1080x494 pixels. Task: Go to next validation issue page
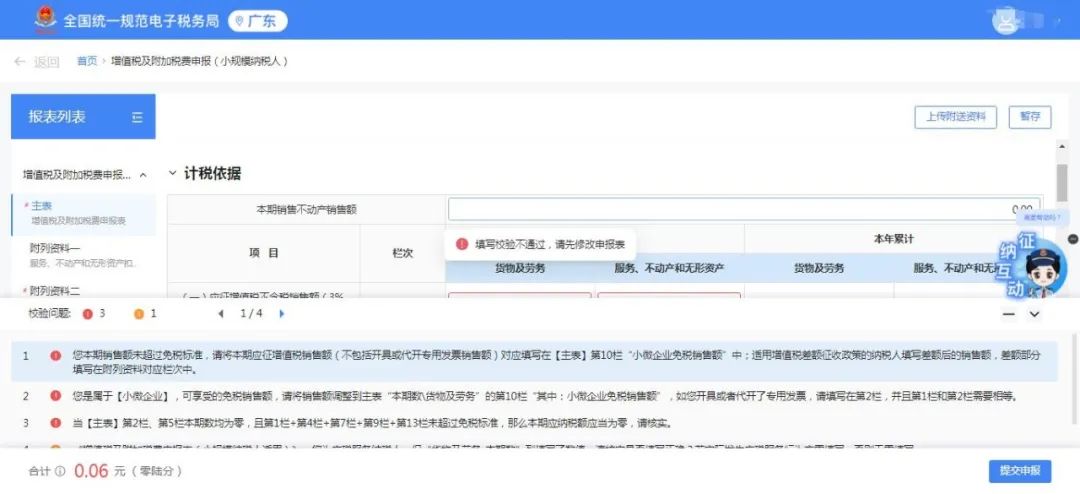pos(281,314)
